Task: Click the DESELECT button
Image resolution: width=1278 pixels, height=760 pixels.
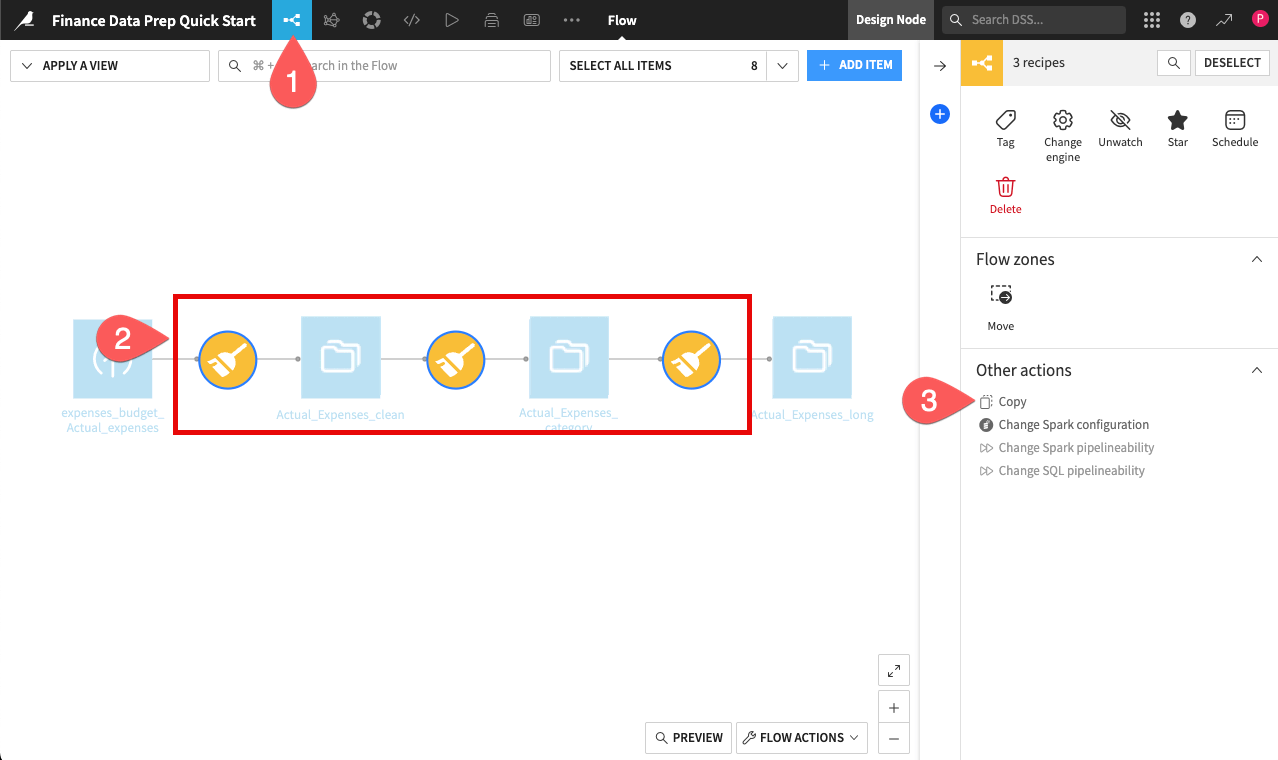Action: coord(1232,62)
